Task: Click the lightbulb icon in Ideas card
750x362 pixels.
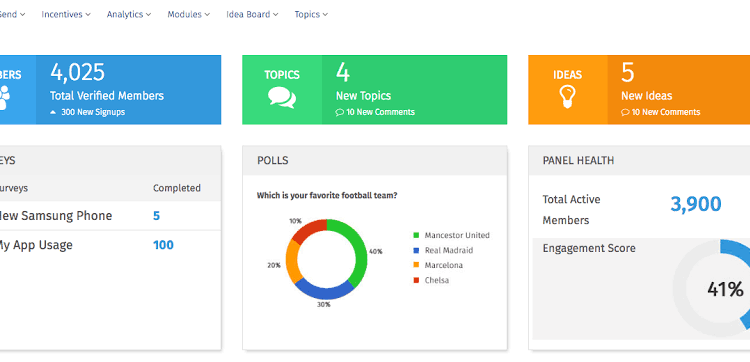Action: click(567, 97)
